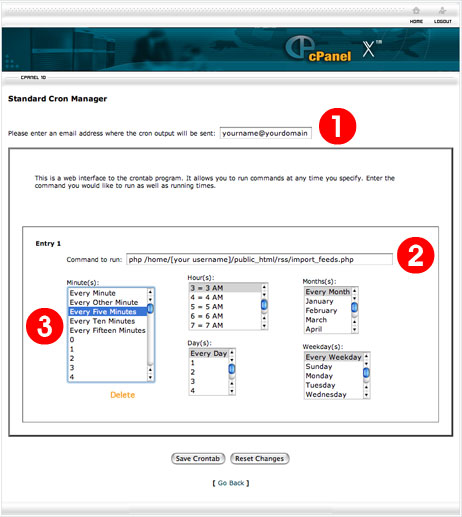Select day 2 in Days list
This screenshot has width=462, height=517.
pos(209,372)
